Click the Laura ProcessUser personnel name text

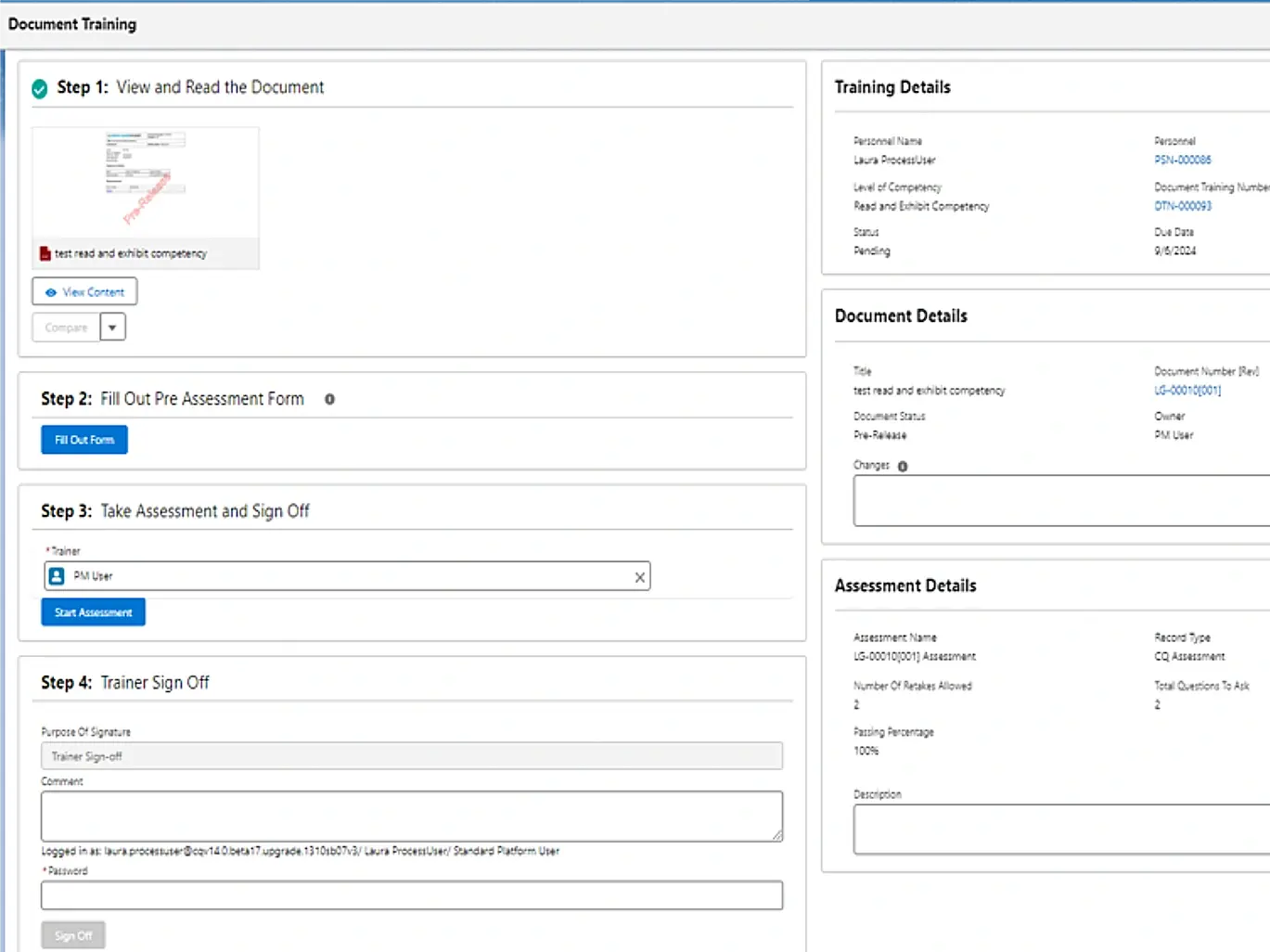click(894, 160)
